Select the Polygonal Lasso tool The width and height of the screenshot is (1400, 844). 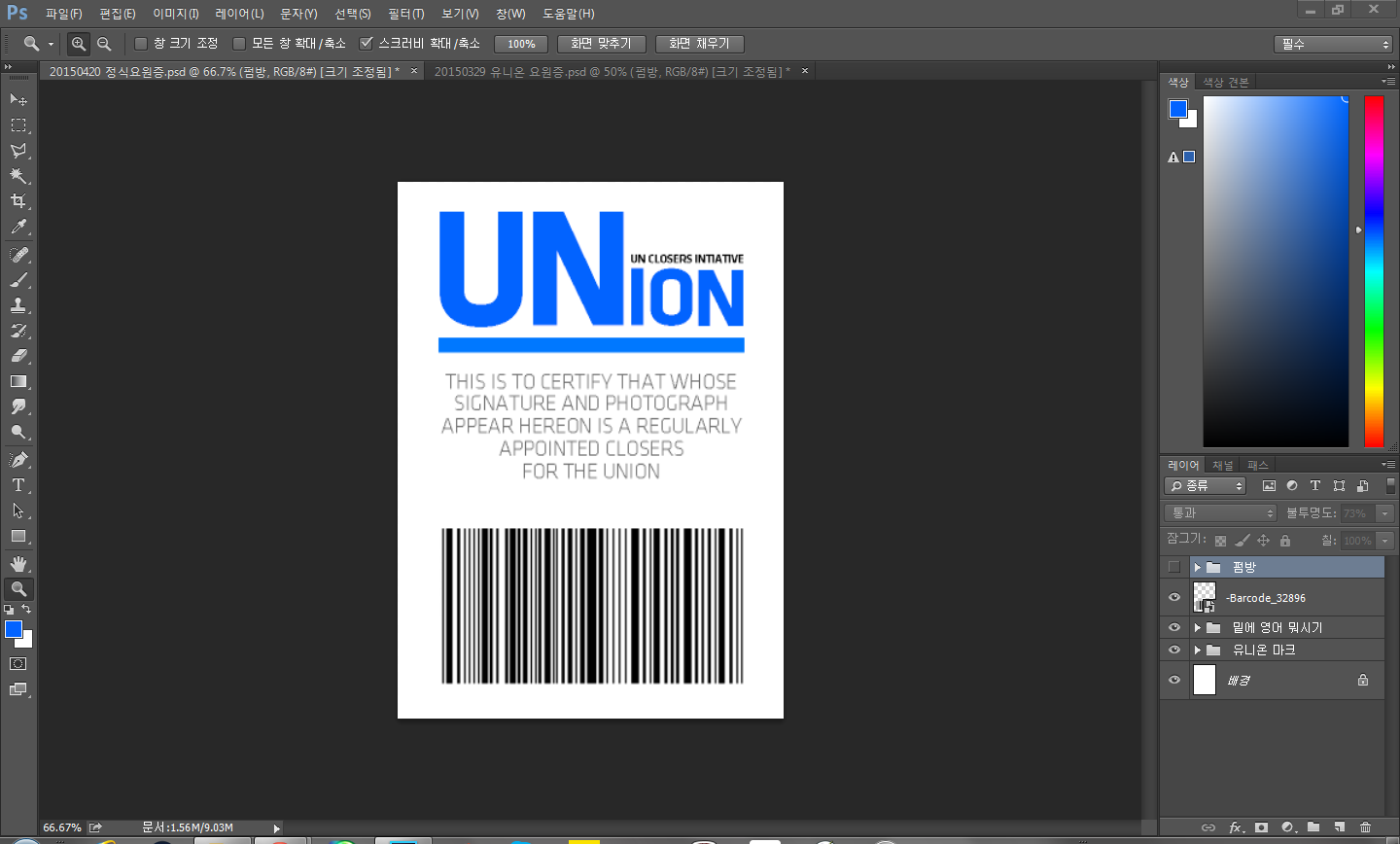click(x=18, y=151)
